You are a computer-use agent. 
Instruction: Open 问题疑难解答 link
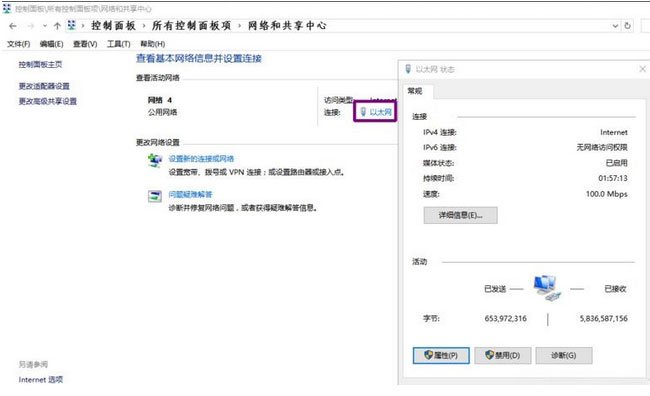(x=190, y=194)
